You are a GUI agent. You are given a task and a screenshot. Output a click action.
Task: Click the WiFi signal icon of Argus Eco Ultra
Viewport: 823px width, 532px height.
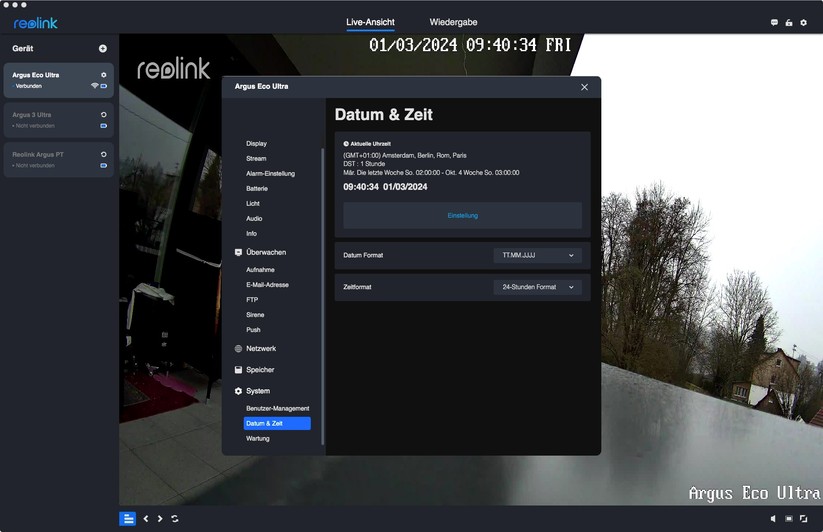pyautogui.click(x=94, y=86)
